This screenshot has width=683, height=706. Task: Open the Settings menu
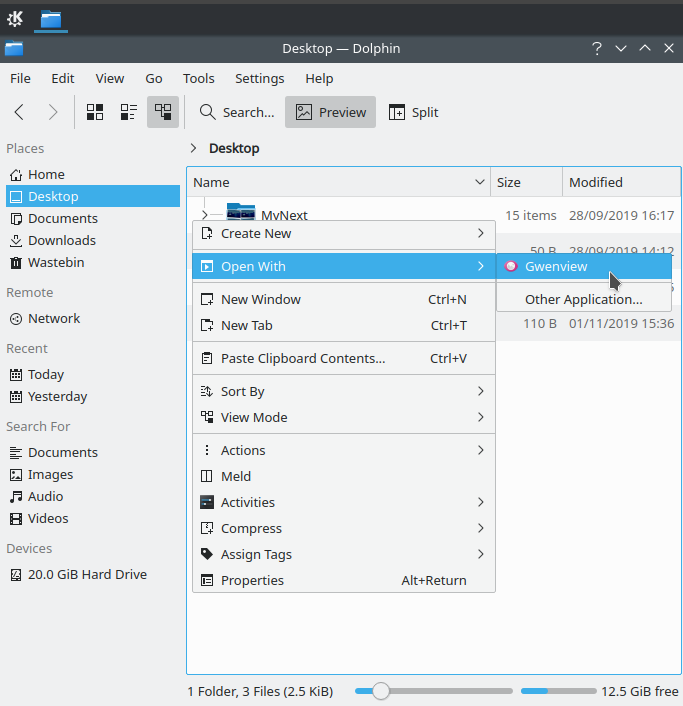(259, 78)
